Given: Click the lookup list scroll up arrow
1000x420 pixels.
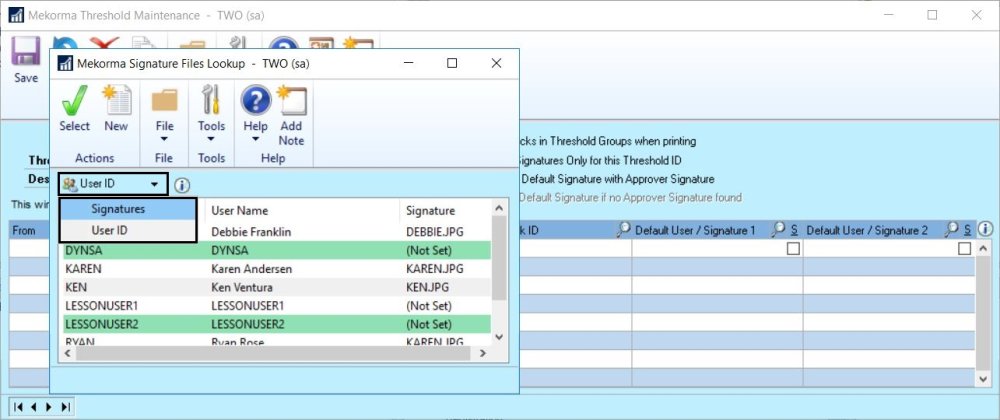Looking at the screenshot, I should (499, 208).
